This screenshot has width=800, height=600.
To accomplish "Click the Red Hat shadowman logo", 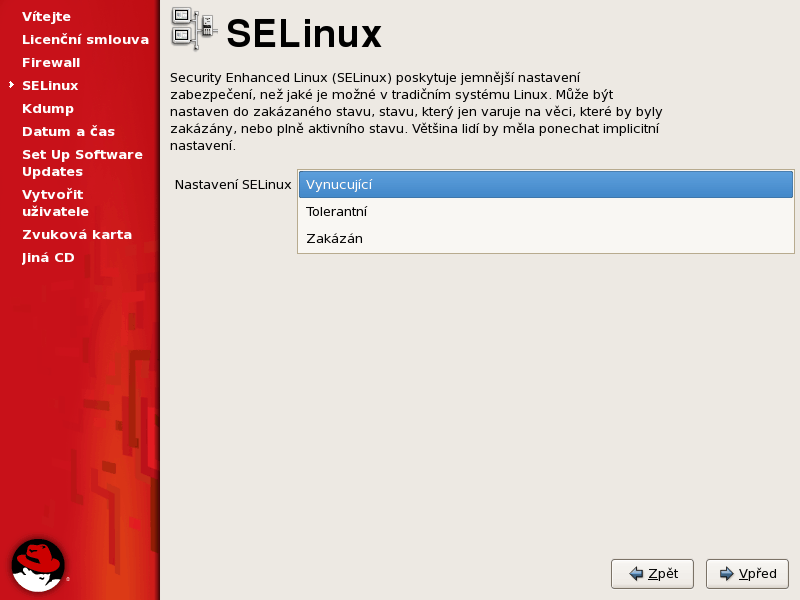I will pos(38,565).
